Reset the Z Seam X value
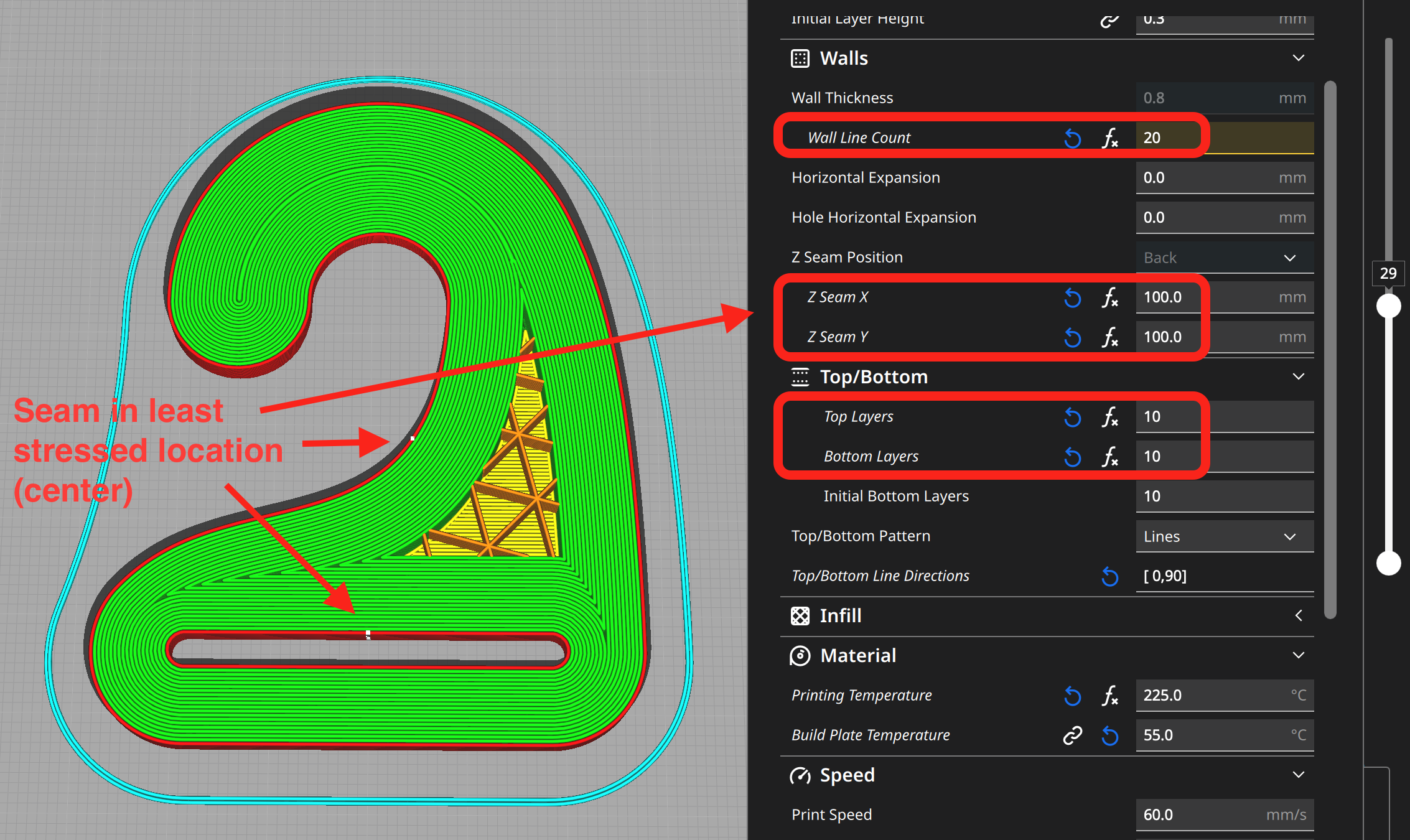The image size is (1410, 840). point(1073,297)
